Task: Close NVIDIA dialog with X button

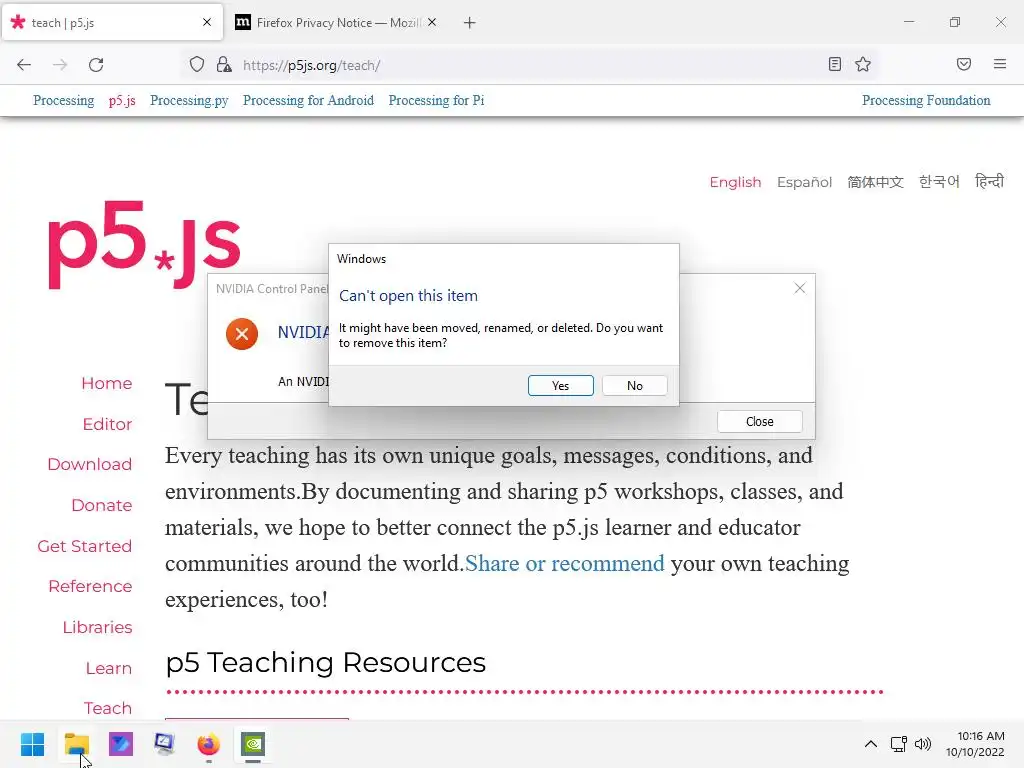Action: pyautogui.click(x=799, y=288)
